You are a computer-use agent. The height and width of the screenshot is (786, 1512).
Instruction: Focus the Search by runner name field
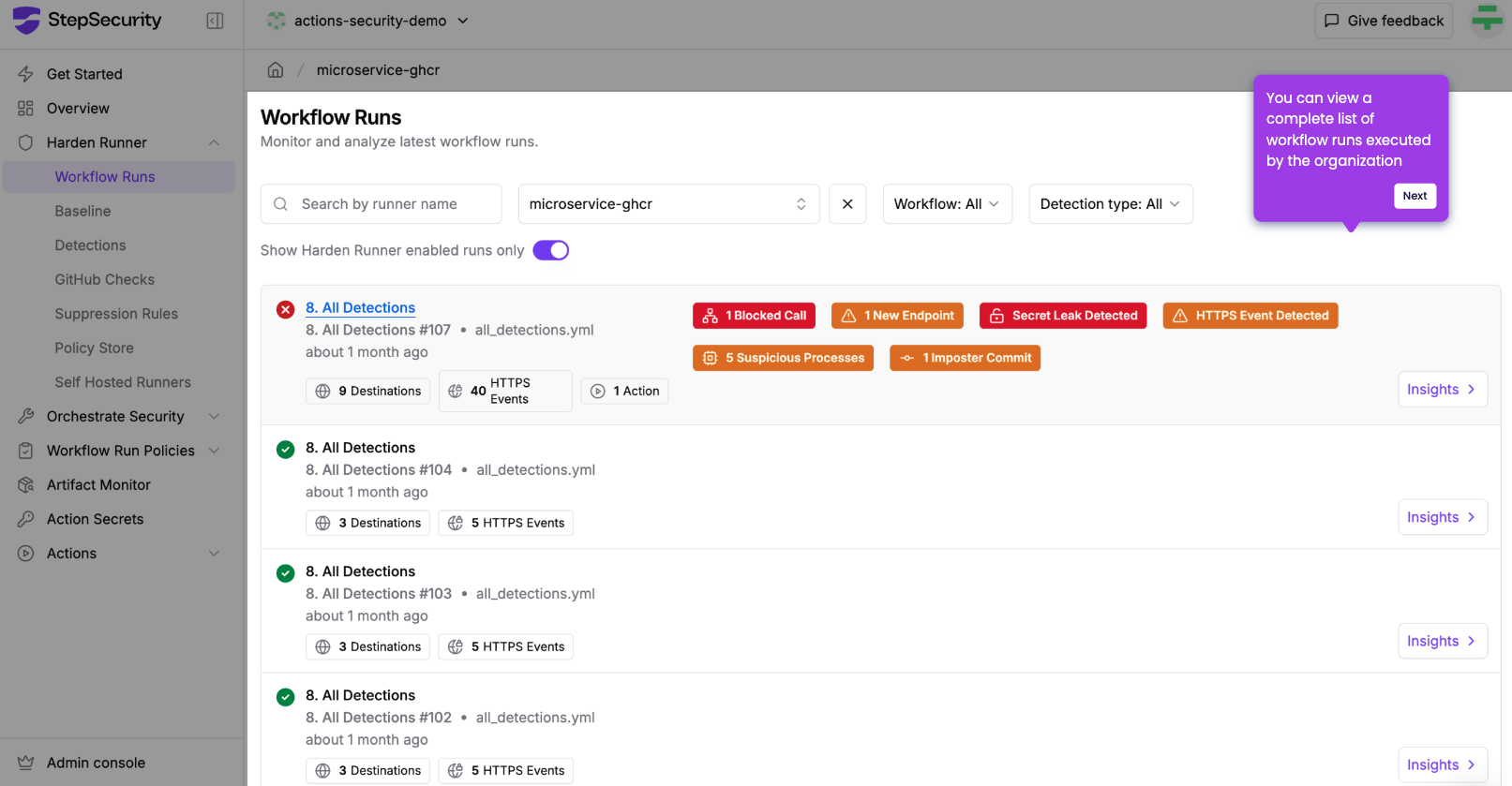[382, 204]
